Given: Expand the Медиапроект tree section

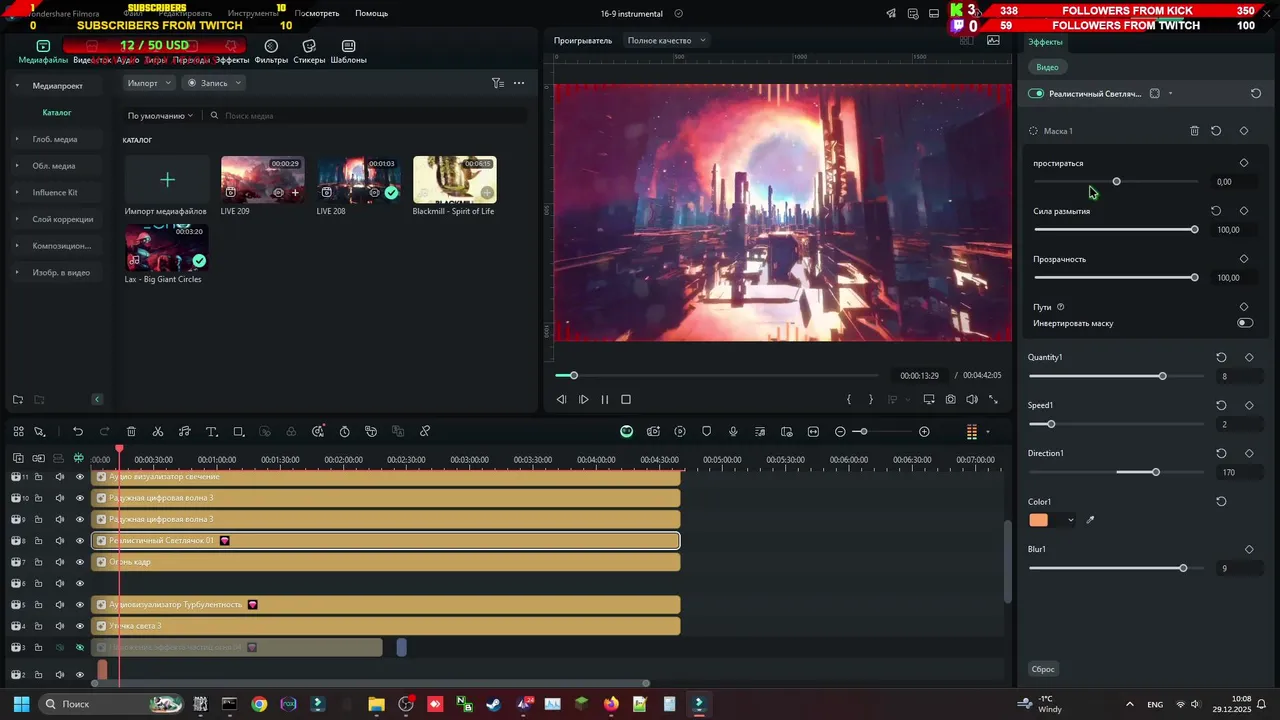Looking at the screenshot, I should [x=17, y=86].
